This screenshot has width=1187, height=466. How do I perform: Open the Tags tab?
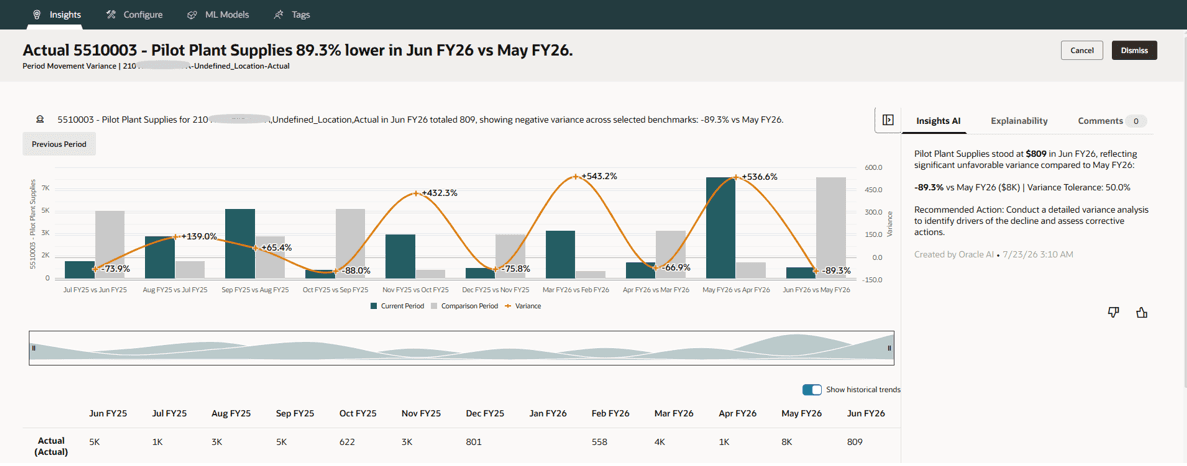(x=291, y=14)
